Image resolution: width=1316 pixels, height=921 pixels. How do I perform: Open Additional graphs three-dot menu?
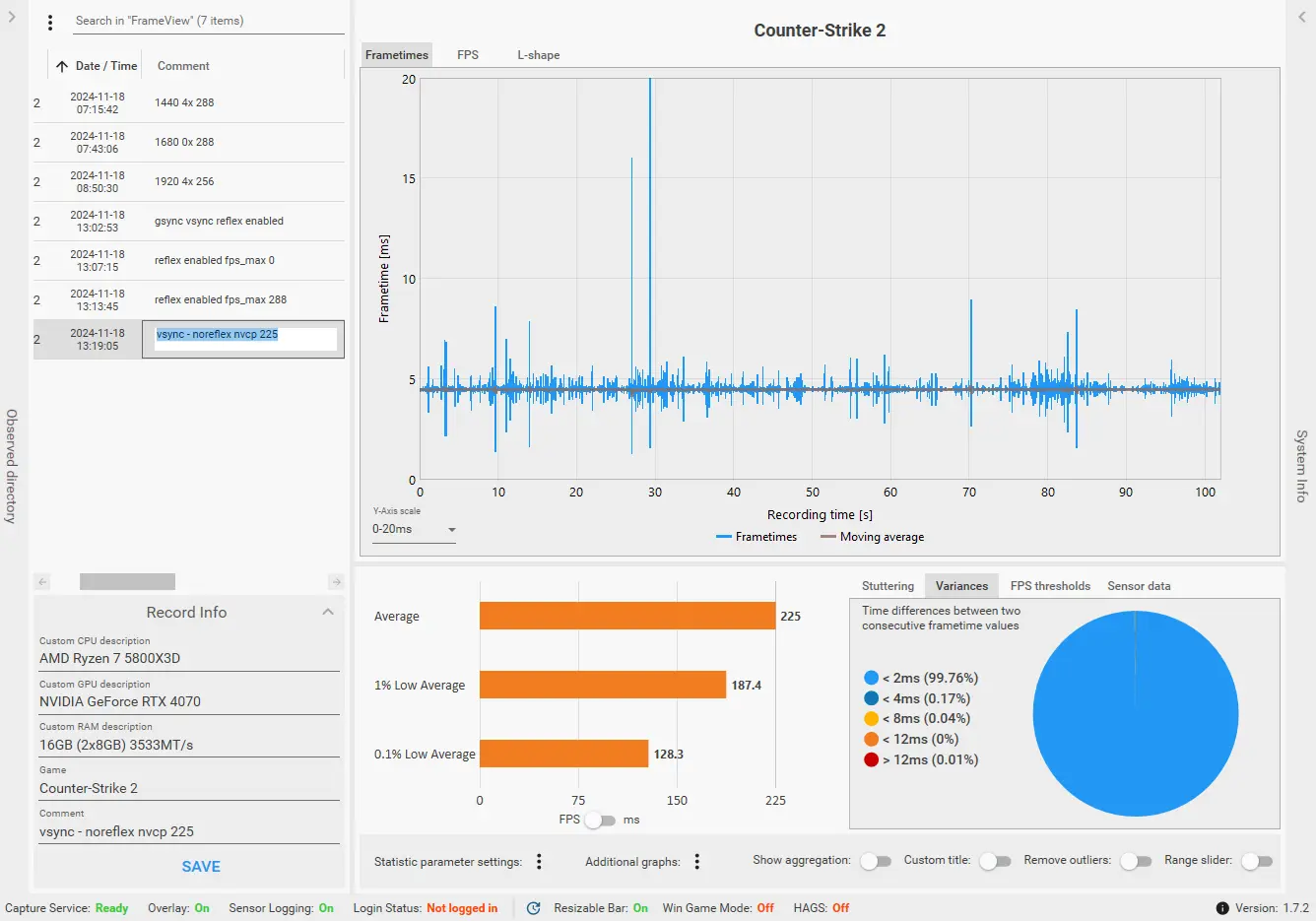point(696,862)
